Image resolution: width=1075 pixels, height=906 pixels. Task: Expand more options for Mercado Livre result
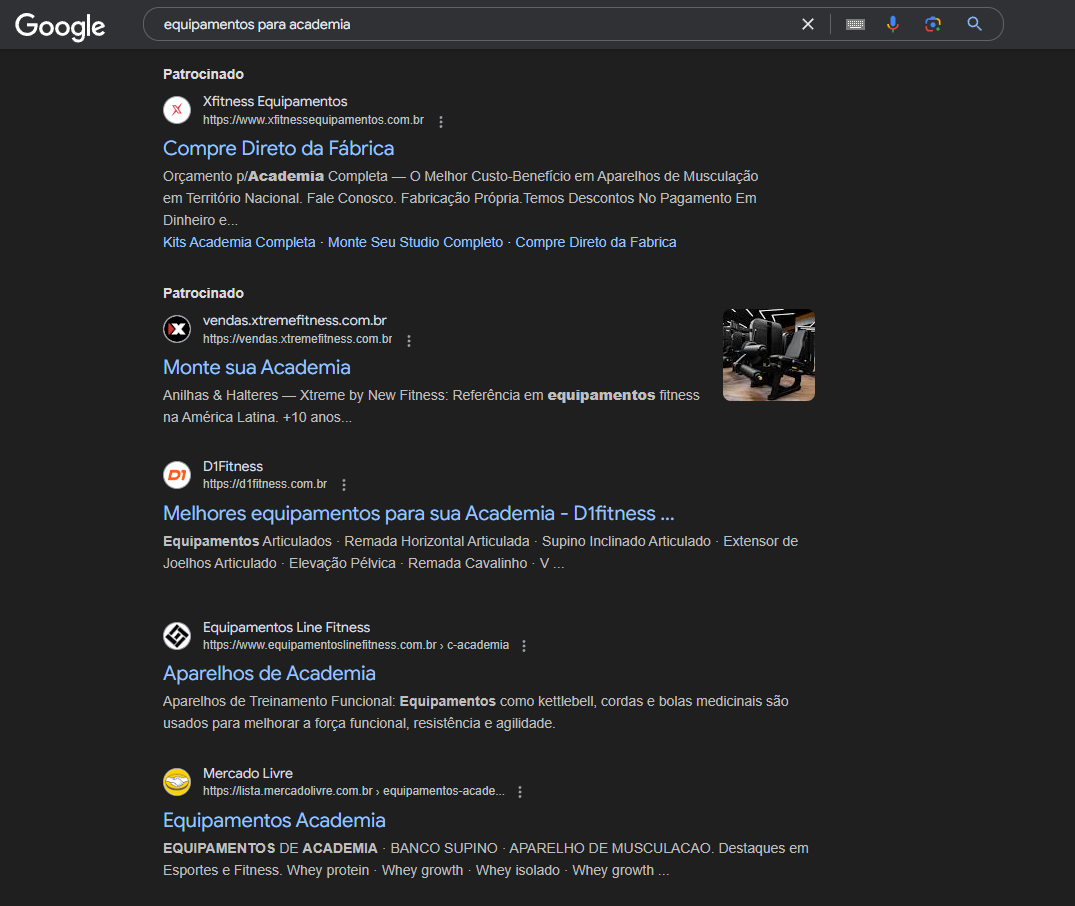(520, 792)
